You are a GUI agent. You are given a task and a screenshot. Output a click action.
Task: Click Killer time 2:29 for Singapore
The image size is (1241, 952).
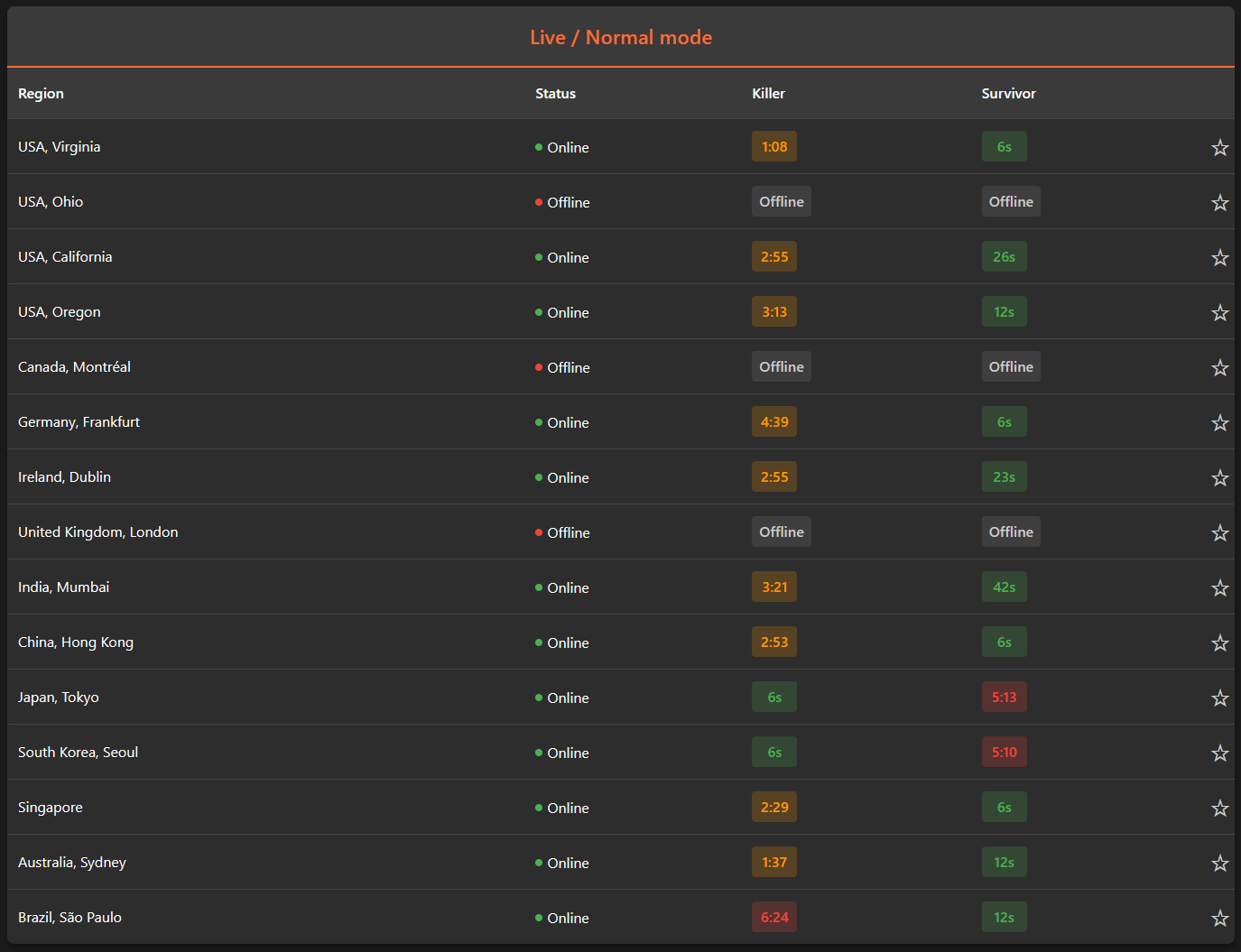click(x=774, y=808)
